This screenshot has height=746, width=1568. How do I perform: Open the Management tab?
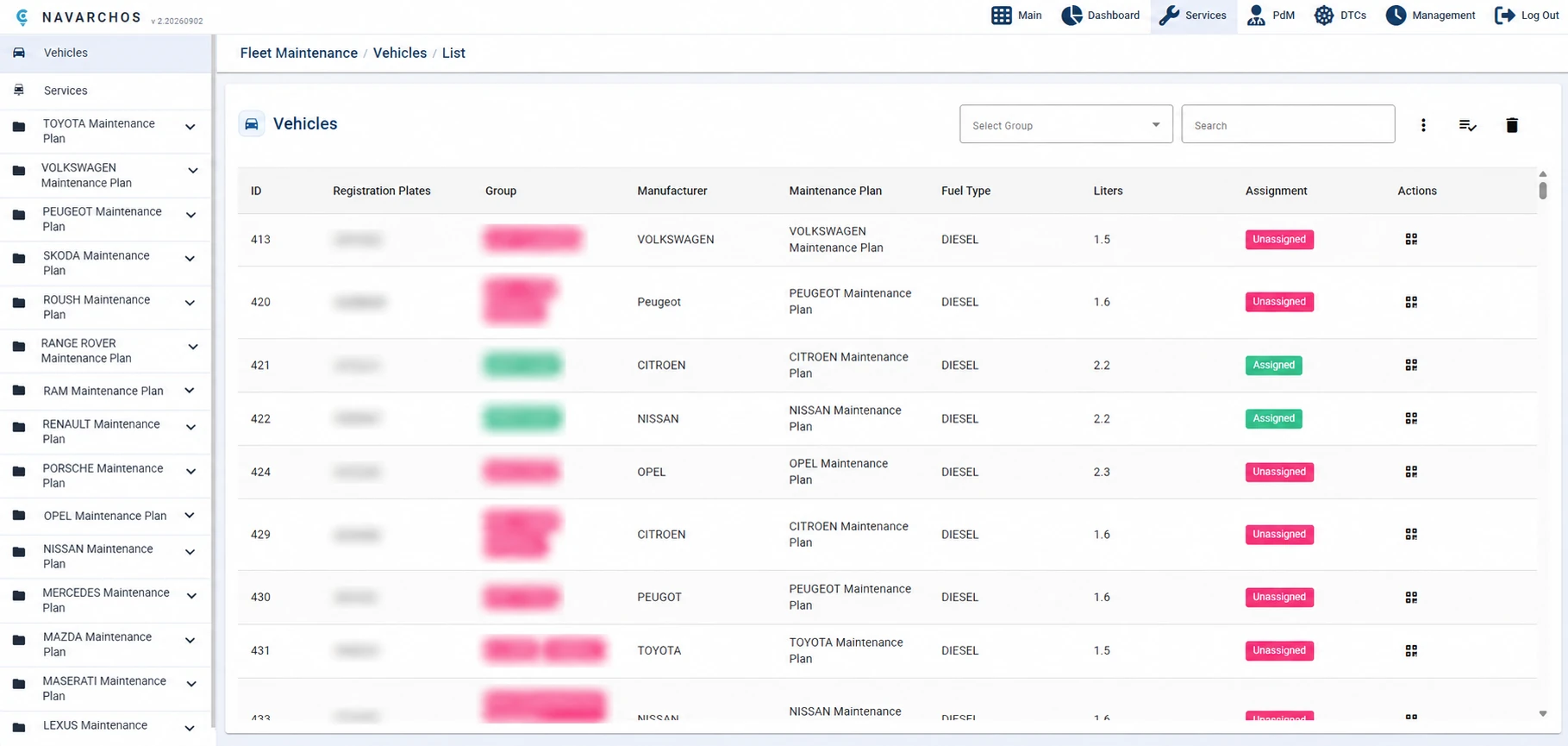[1430, 16]
